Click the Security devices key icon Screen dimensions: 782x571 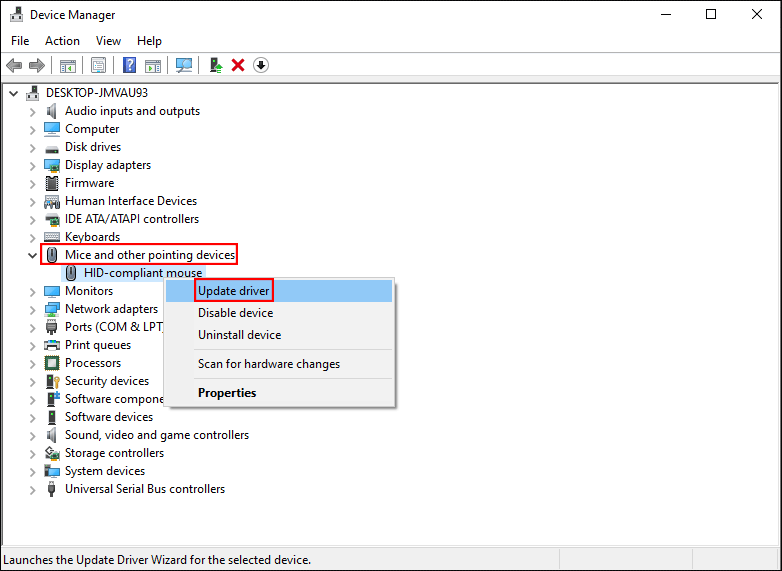(x=51, y=381)
